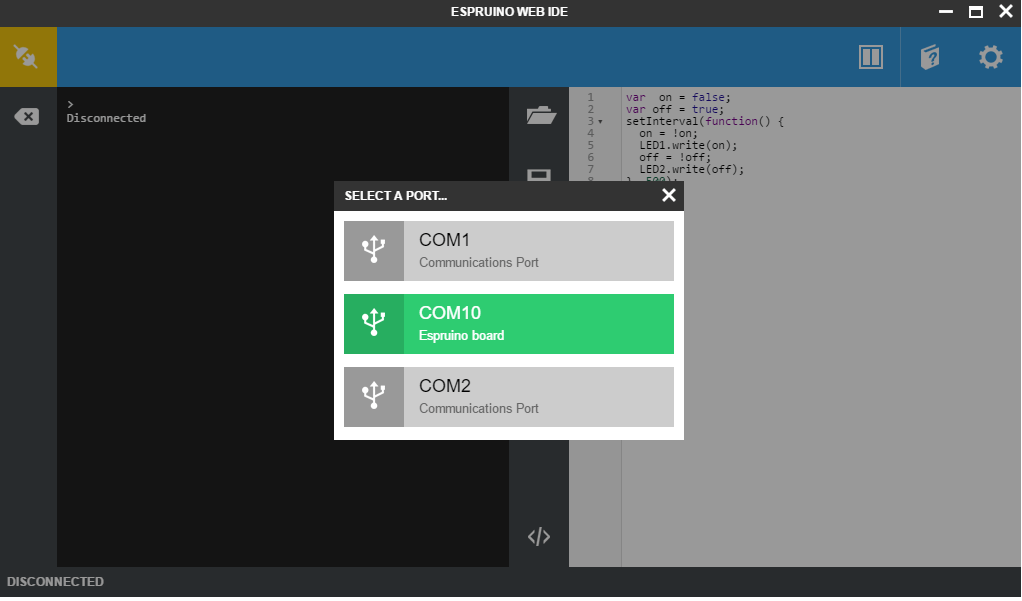Select COM1 Communications Port
The image size is (1022, 601).
[508, 250]
